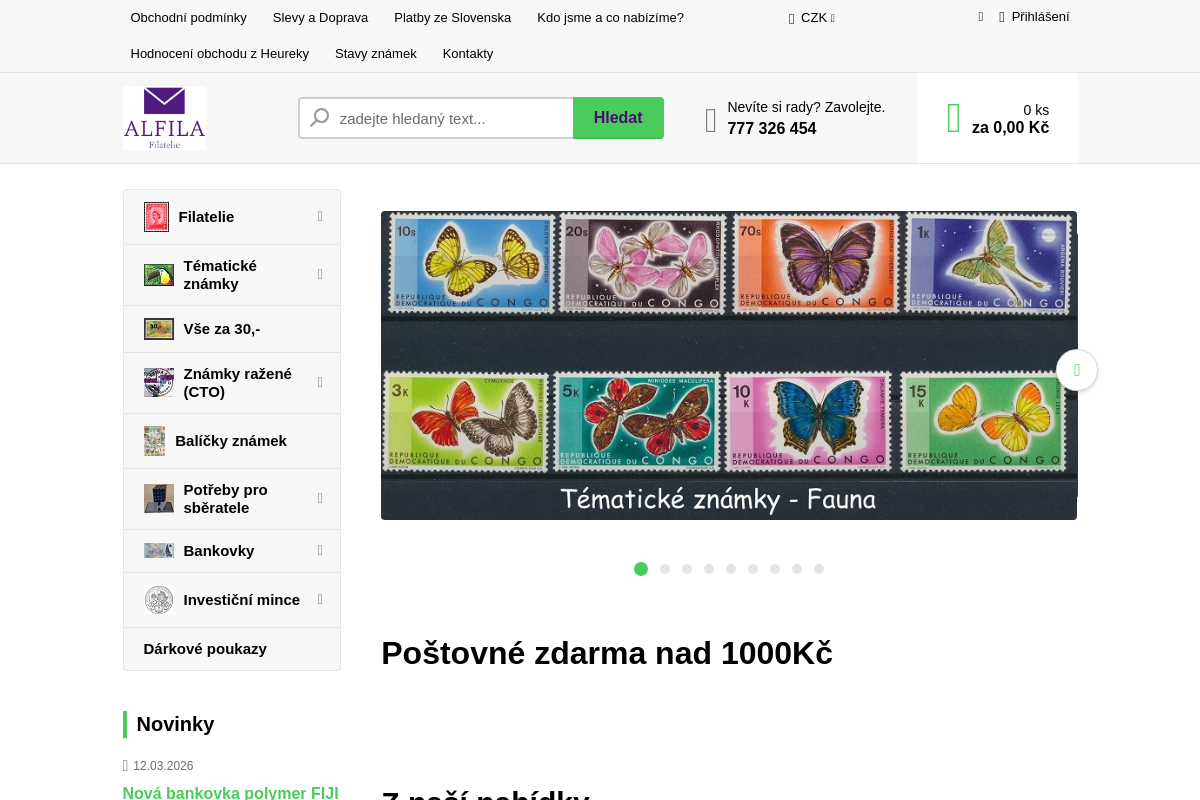Select the fourth carousel dot
1200x800 pixels.
point(709,569)
